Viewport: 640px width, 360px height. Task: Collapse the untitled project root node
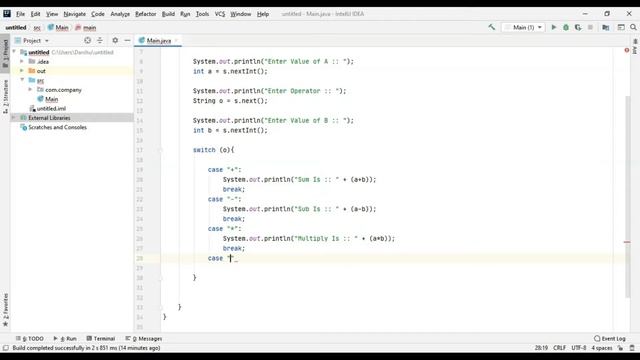point(15,52)
